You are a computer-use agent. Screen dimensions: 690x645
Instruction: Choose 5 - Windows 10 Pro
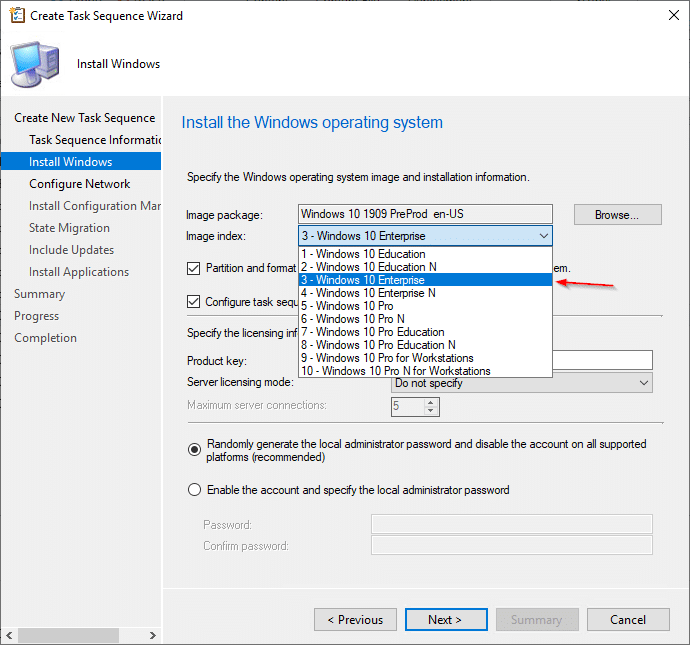point(425,306)
